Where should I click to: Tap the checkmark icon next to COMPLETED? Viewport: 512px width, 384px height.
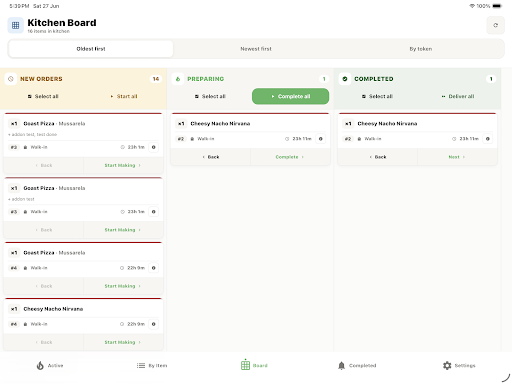tap(345, 79)
